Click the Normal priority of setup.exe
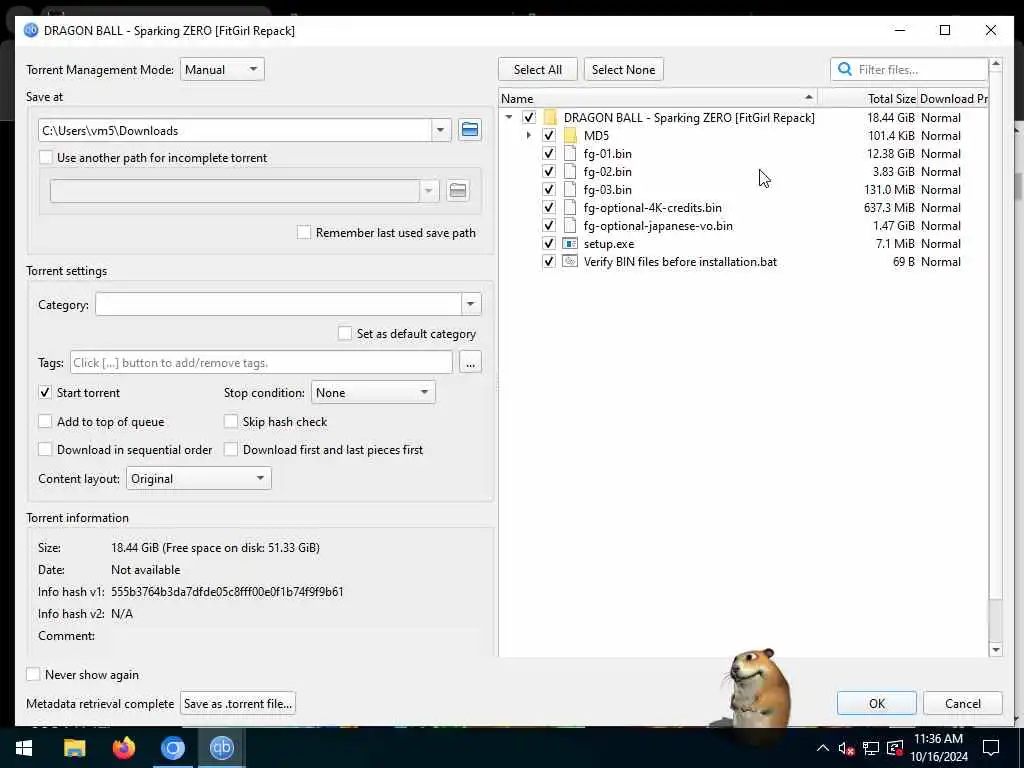 coord(940,244)
